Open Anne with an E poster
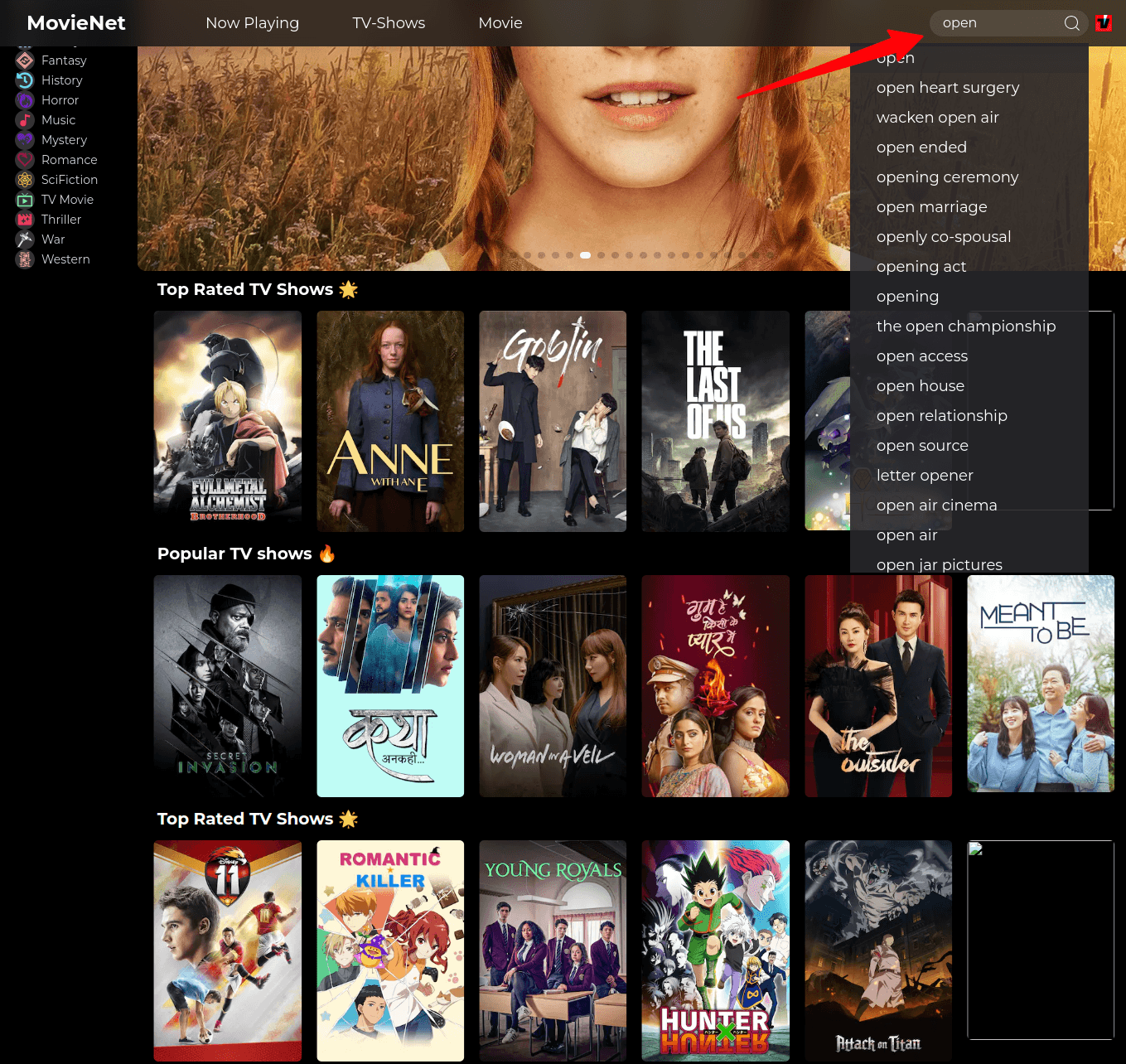 coord(390,421)
